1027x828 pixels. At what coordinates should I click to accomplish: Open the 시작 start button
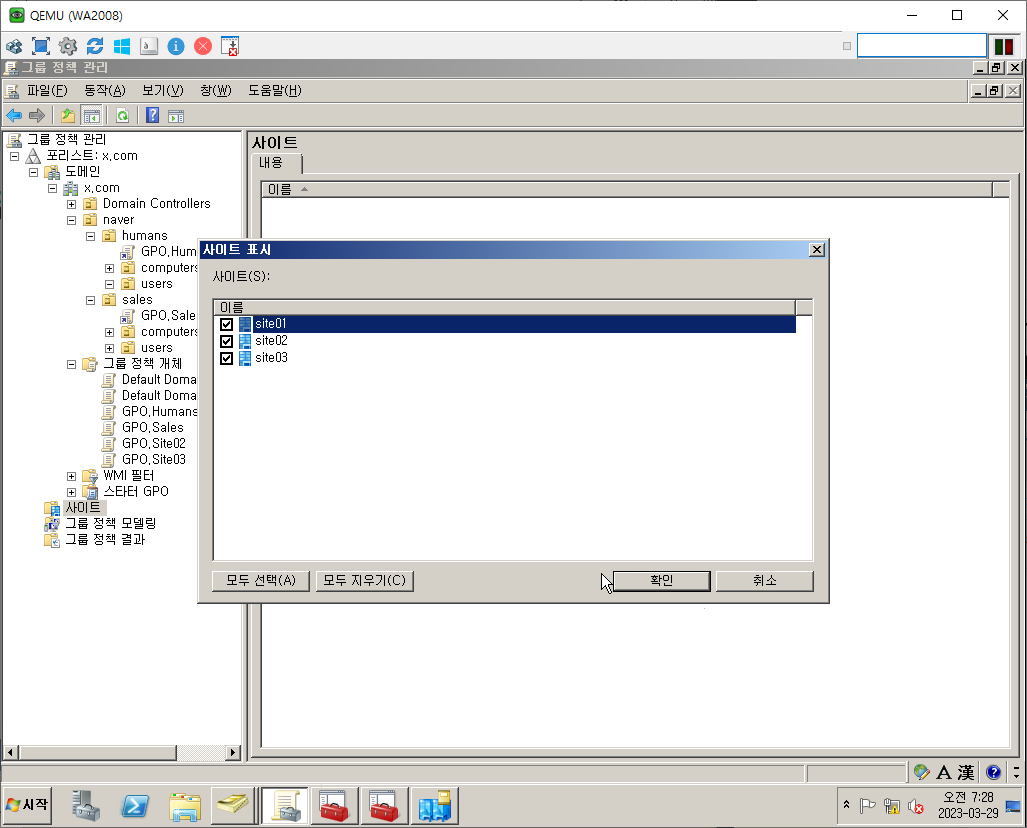(x=27, y=804)
